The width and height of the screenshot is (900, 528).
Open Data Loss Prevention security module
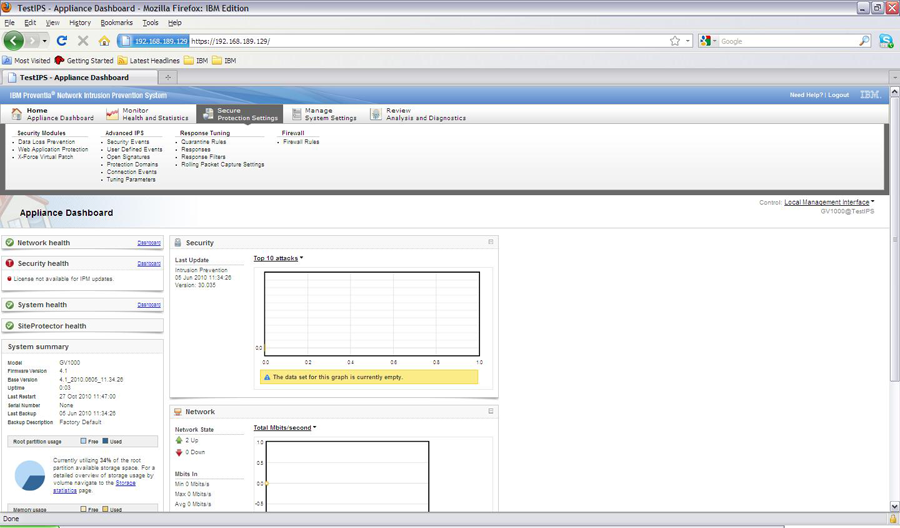click(x=46, y=142)
